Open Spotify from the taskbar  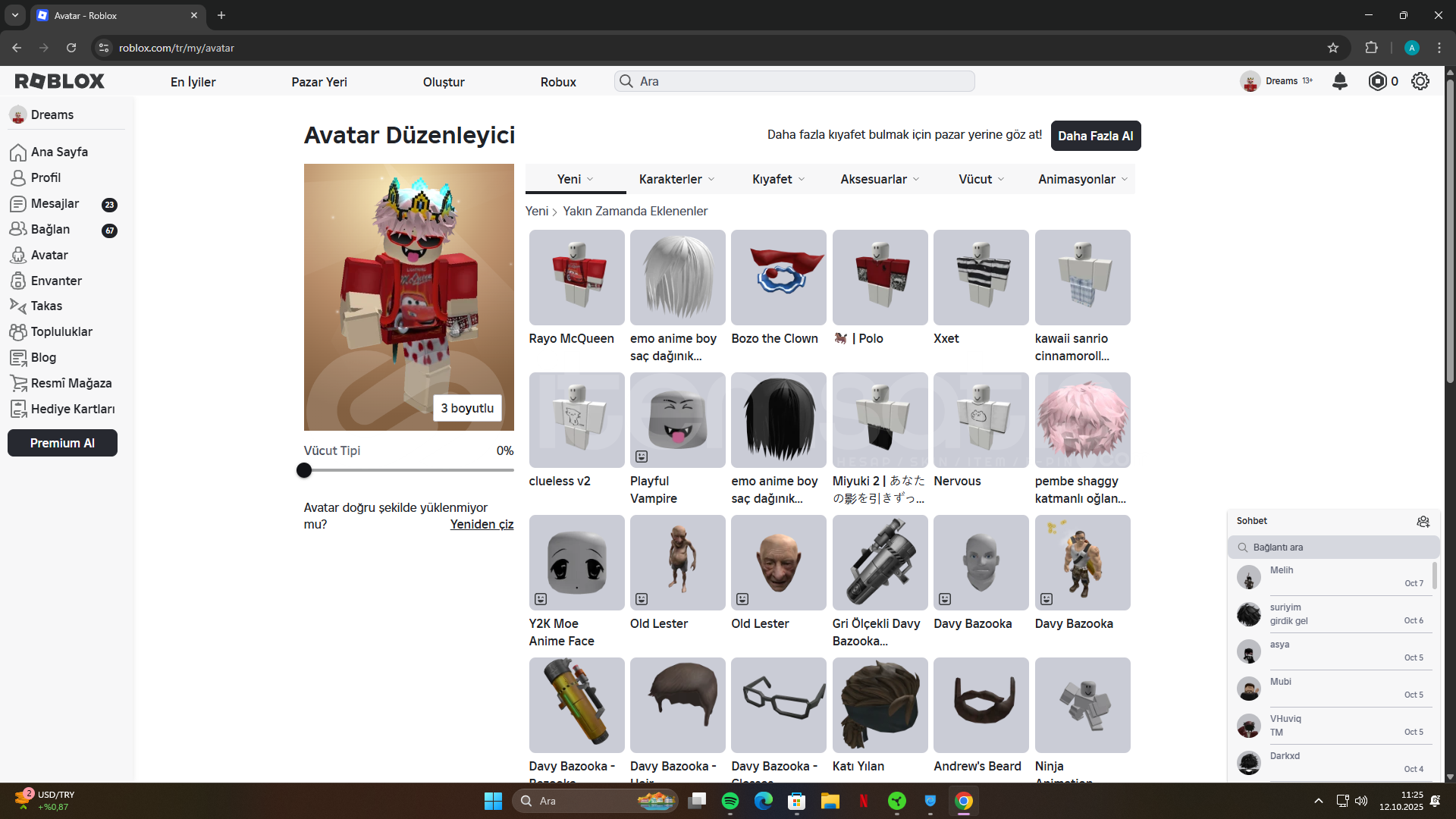coord(730,801)
